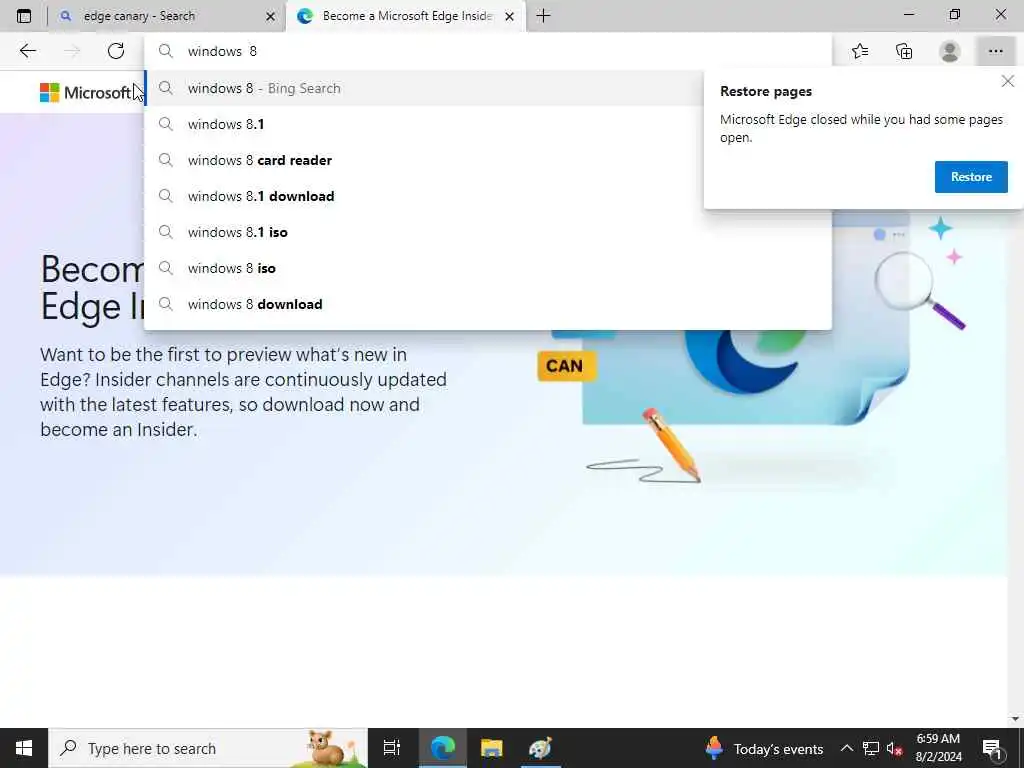The height and width of the screenshot is (768, 1024).
Task: Show hidden tray icons chevron
Action: click(x=846, y=748)
